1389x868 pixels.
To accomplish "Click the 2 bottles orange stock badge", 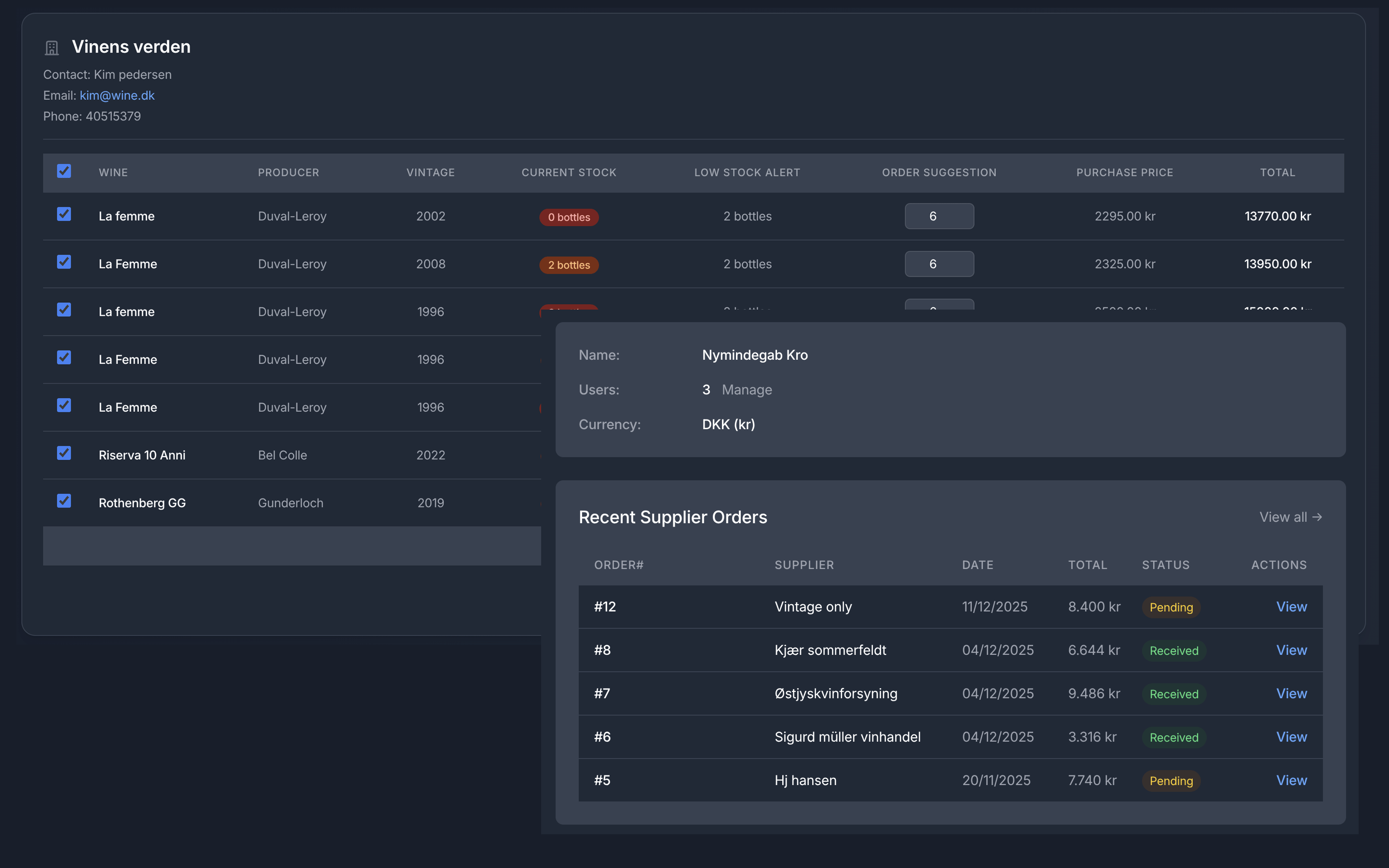I will [x=569, y=265].
